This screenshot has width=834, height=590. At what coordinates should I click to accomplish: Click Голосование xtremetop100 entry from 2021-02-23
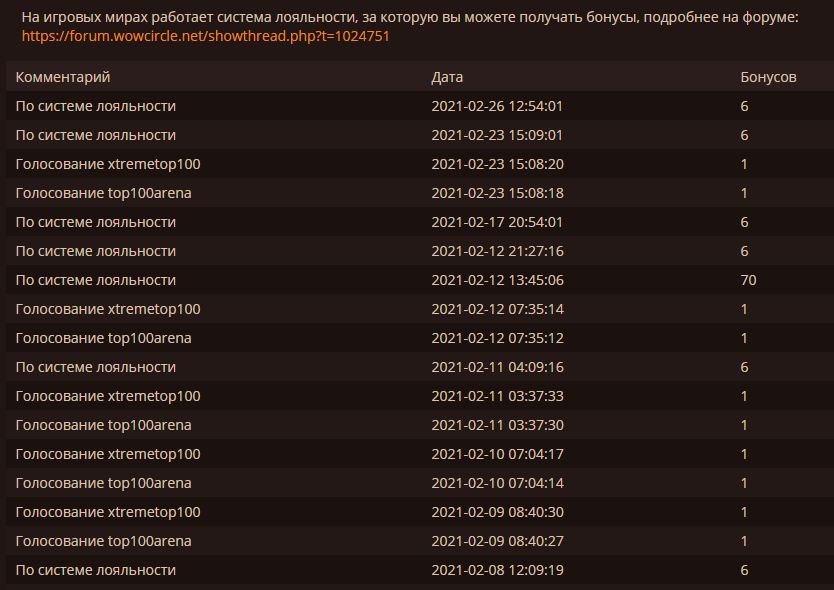pos(108,164)
